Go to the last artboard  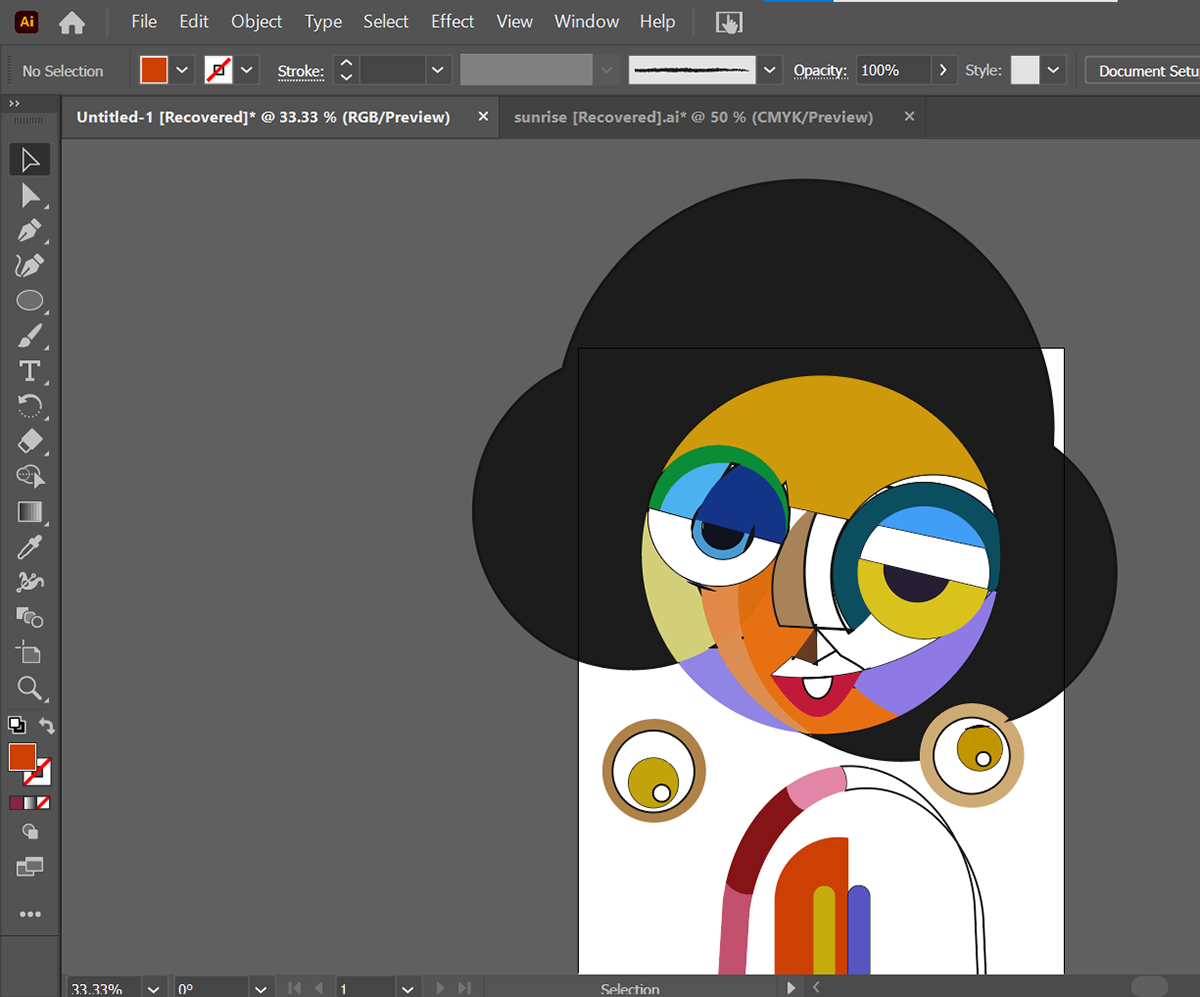(x=462, y=988)
